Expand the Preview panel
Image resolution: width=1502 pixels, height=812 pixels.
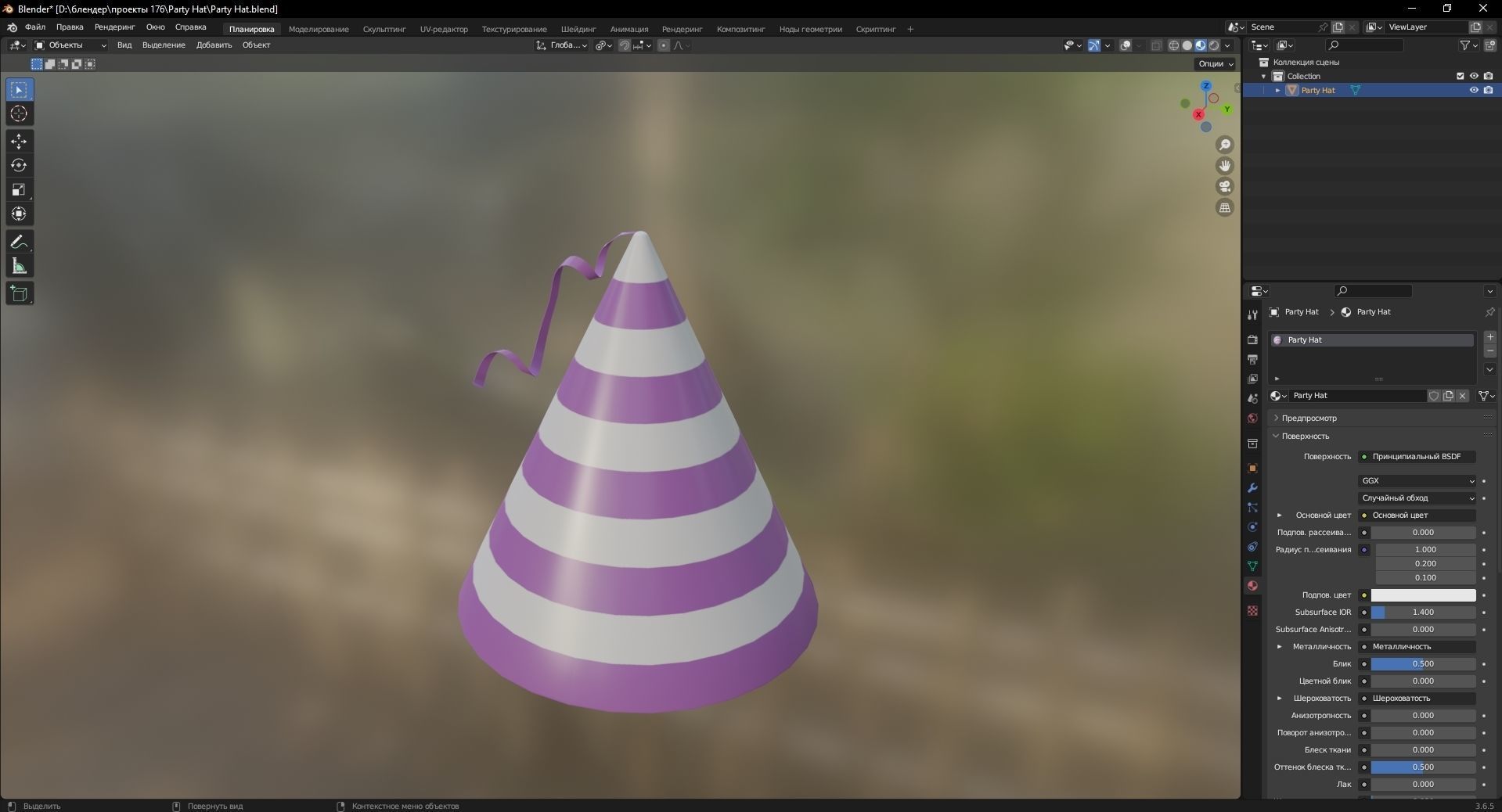click(x=1308, y=419)
